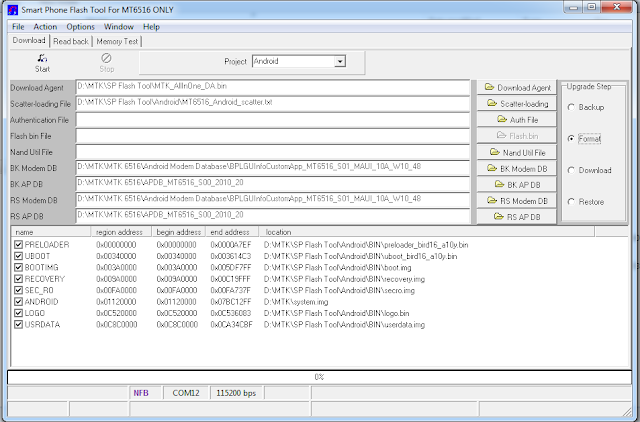This screenshot has width=640, height=422.
Task: Click the empty Nand Util File field
Action: pos(273,152)
